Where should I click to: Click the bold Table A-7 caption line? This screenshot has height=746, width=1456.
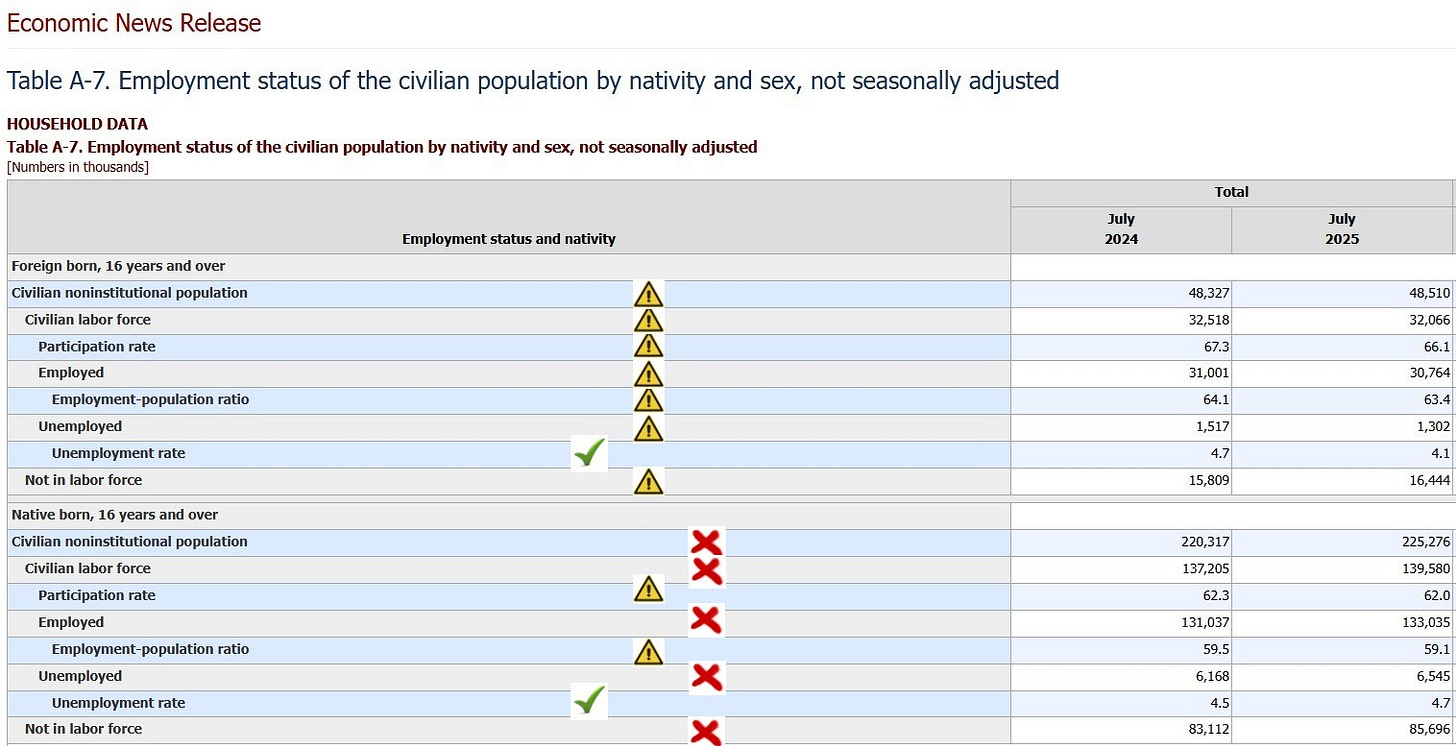click(x=382, y=147)
